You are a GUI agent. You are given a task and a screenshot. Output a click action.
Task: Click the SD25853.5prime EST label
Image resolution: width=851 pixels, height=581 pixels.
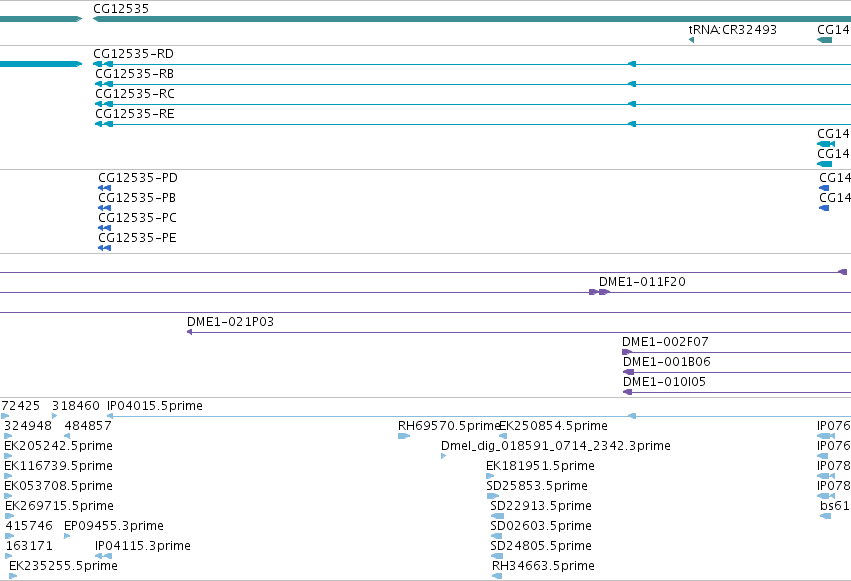coord(537,487)
